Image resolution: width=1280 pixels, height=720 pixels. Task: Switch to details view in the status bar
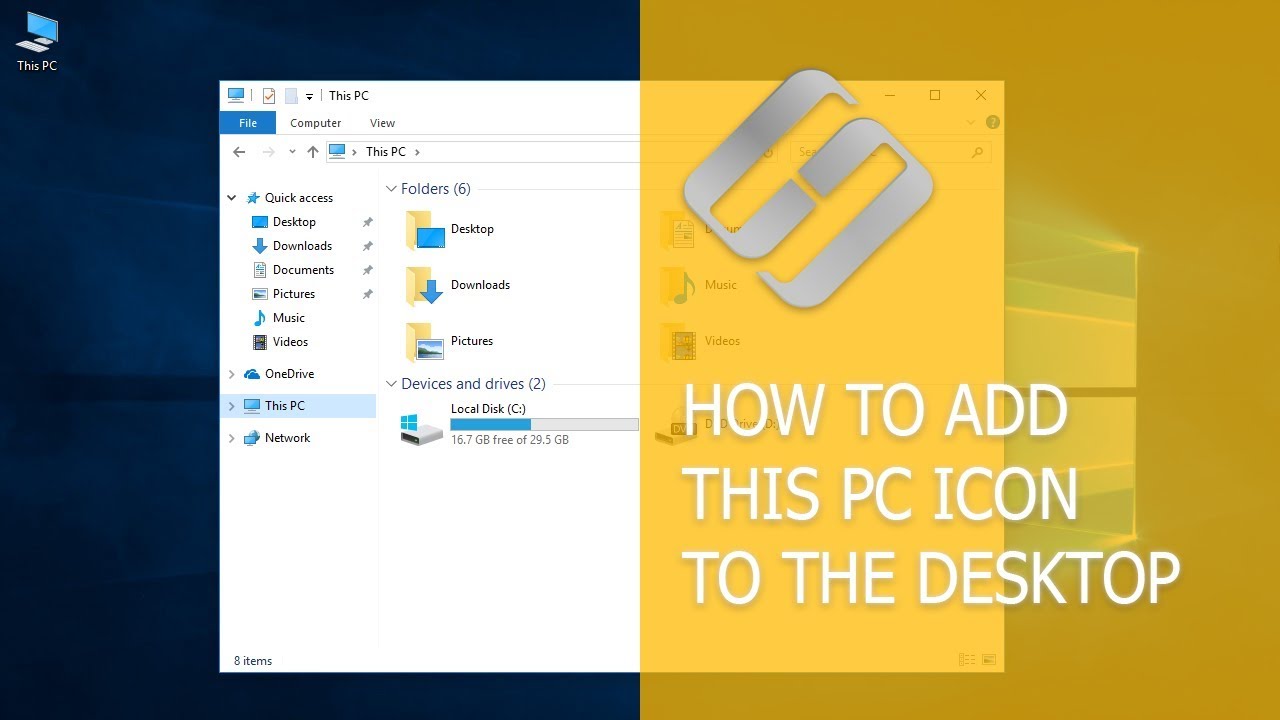click(966, 660)
